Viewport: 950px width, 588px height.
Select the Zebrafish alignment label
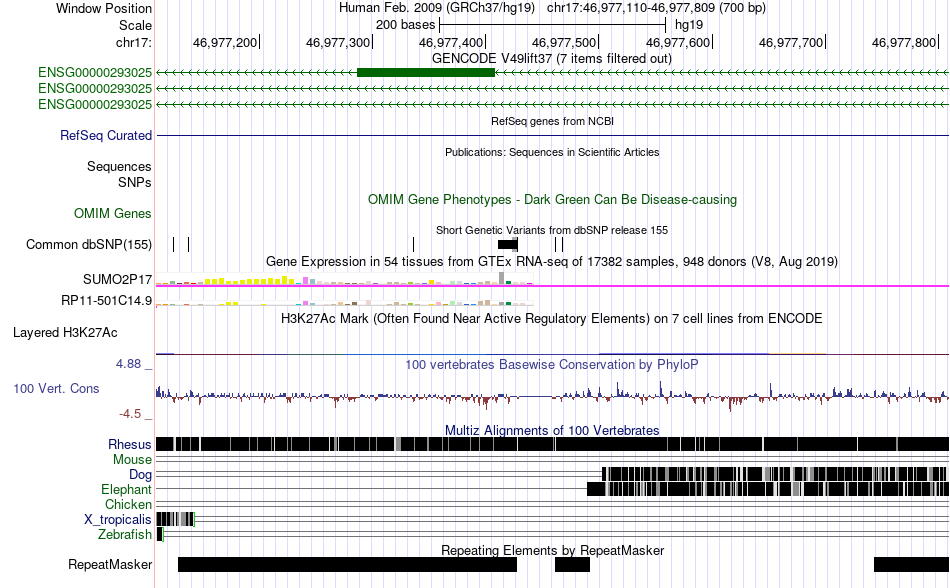124,535
